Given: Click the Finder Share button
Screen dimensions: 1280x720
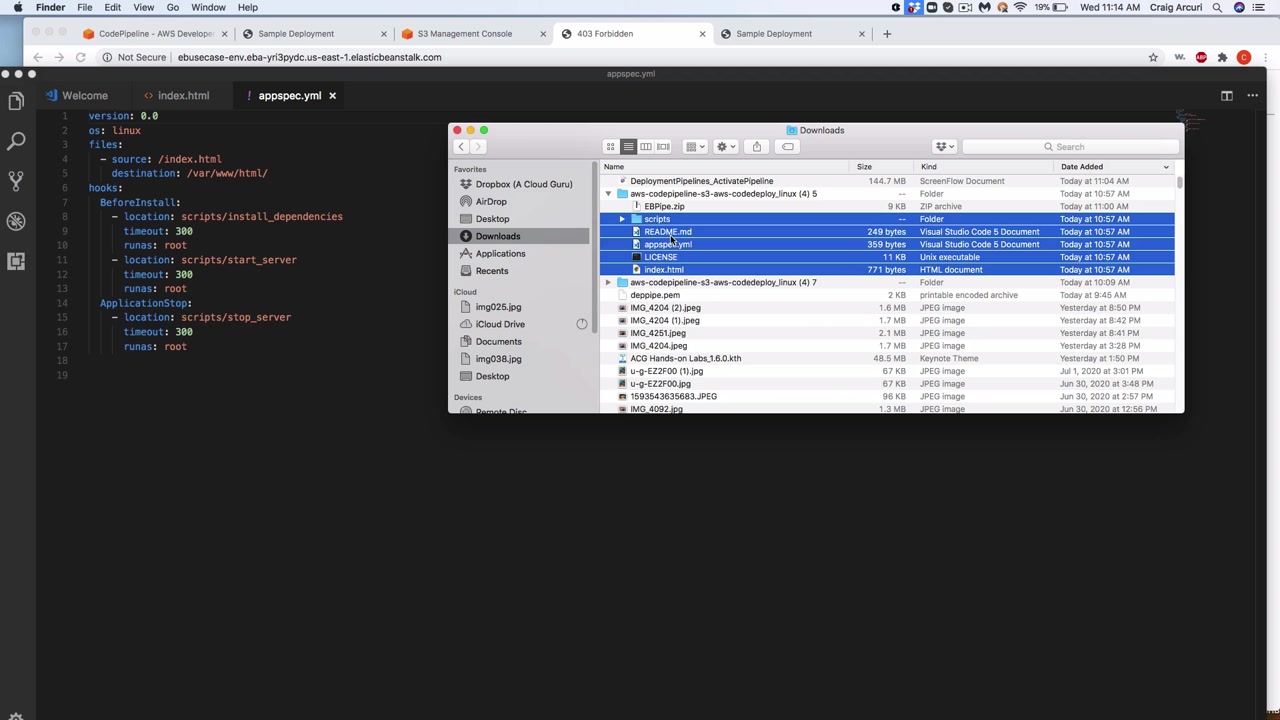Looking at the screenshot, I should point(757,147).
